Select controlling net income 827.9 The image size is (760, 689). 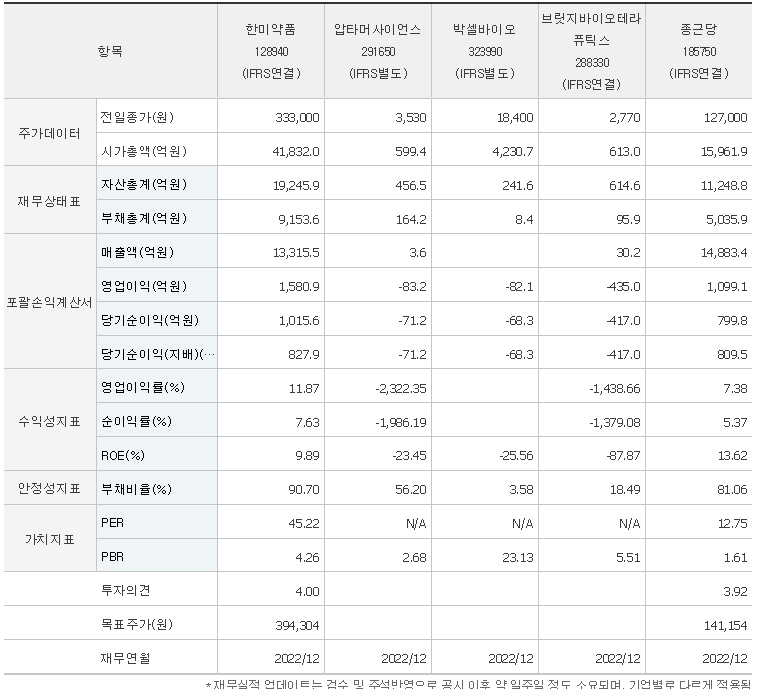(x=303, y=355)
